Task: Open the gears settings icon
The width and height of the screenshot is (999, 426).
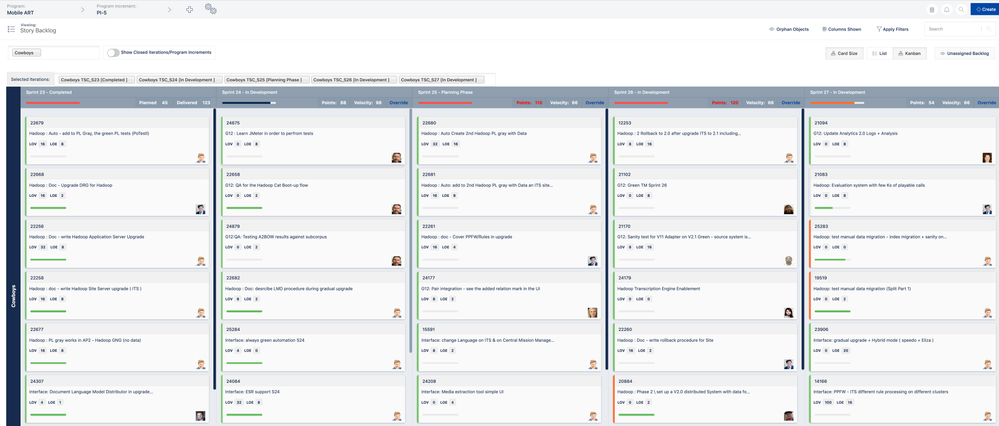Action: coord(210,9)
